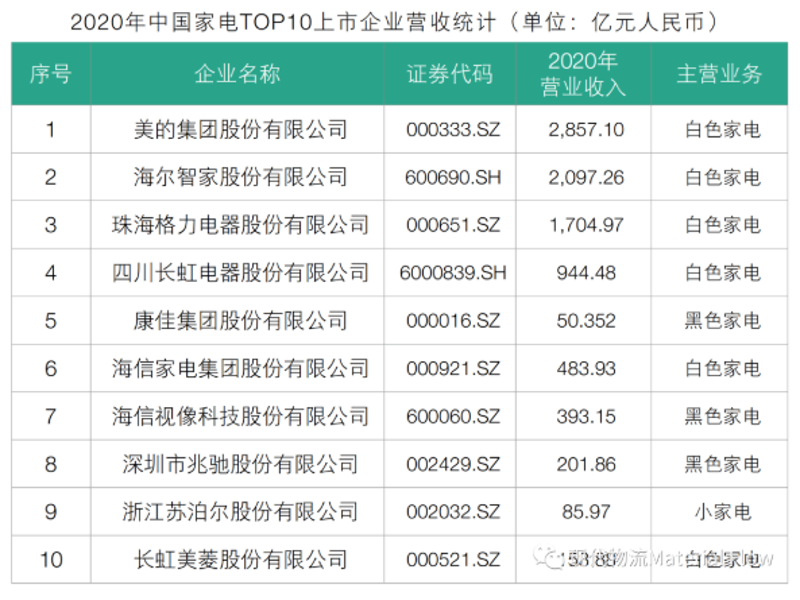The height and width of the screenshot is (600, 800).
Task: Click rank number 3 in 序号 column
Action: (x=51, y=225)
